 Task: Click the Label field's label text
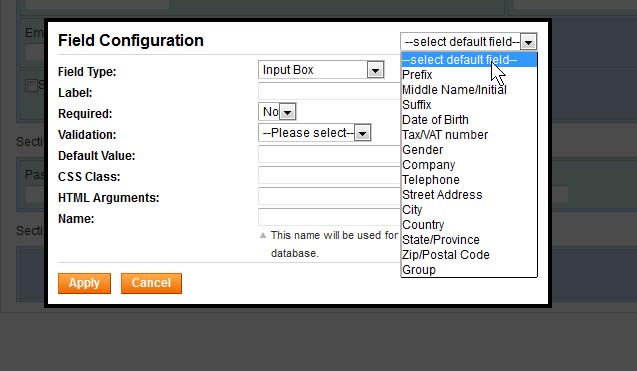(x=75, y=93)
